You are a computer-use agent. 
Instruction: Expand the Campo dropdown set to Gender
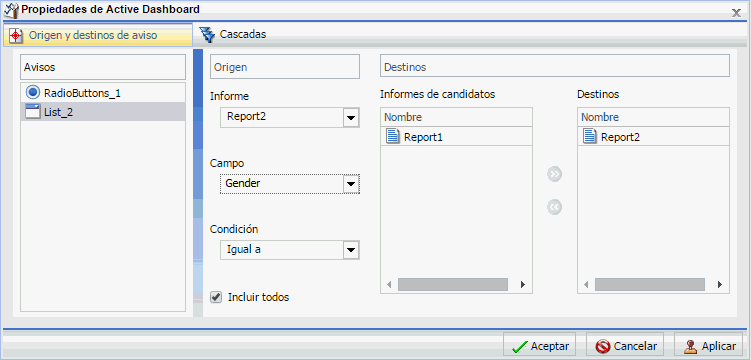point(290,184)
